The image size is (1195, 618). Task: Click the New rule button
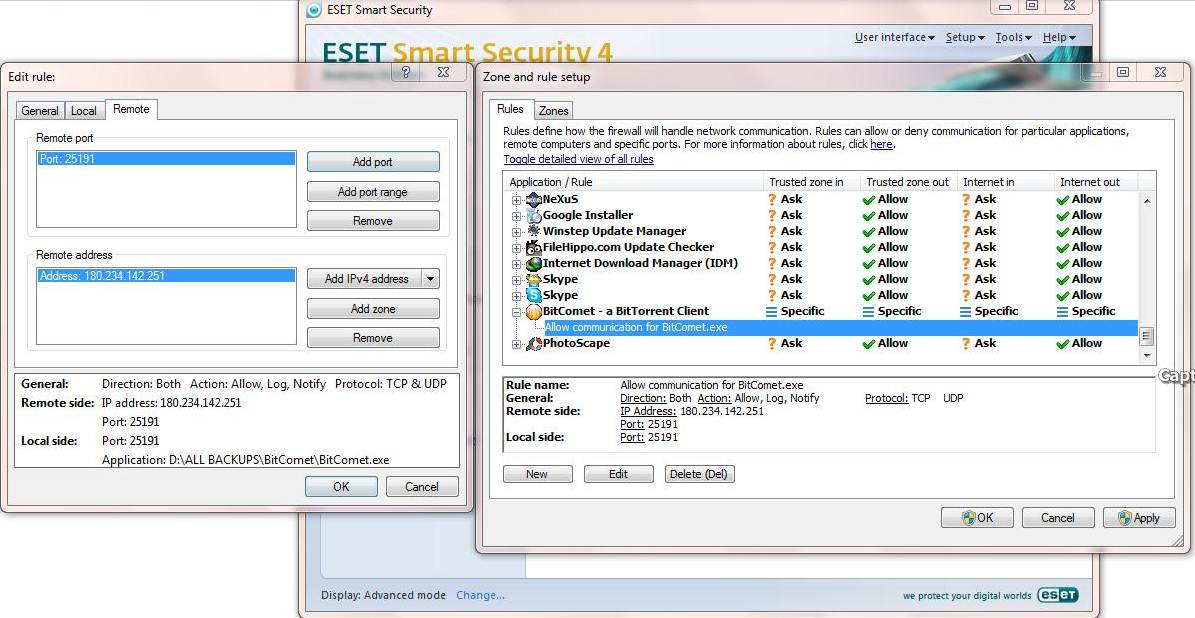(x=537, y=474)
